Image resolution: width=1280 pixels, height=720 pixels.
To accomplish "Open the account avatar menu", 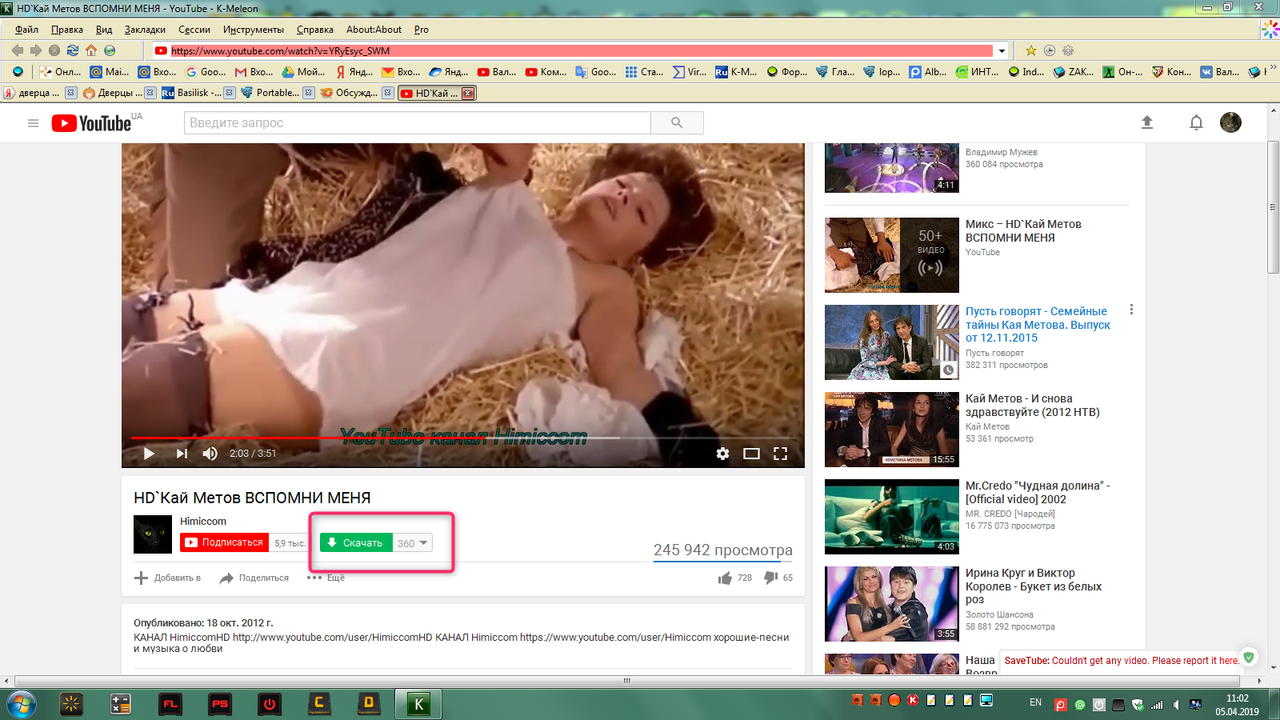I will (x=1231, y=122).
